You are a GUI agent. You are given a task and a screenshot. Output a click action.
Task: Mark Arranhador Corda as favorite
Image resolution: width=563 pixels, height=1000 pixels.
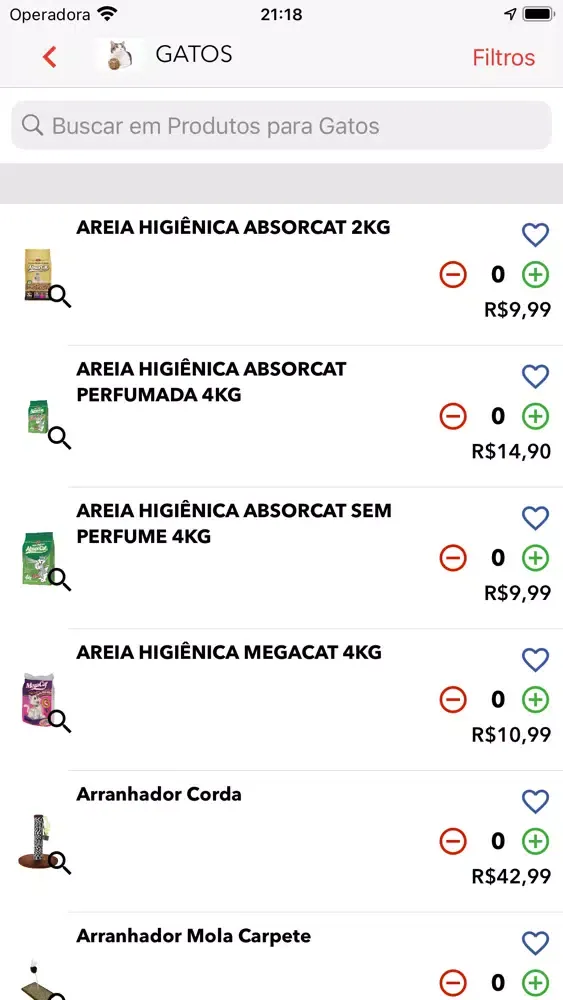pos(535,801)
